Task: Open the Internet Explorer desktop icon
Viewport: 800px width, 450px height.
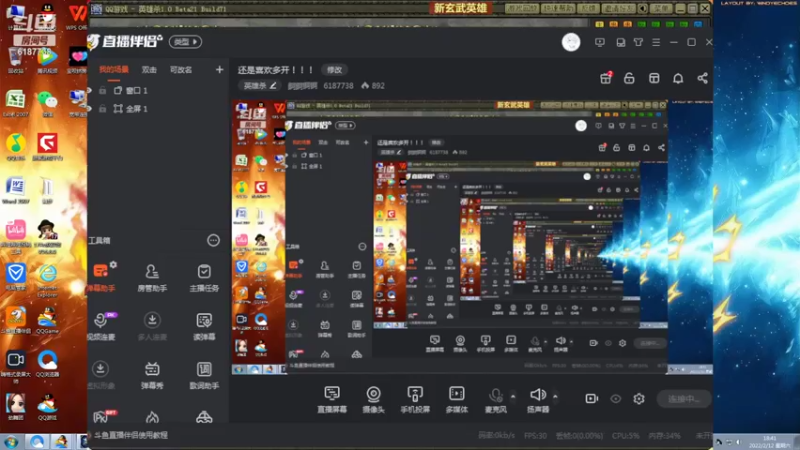Action: 47,280
